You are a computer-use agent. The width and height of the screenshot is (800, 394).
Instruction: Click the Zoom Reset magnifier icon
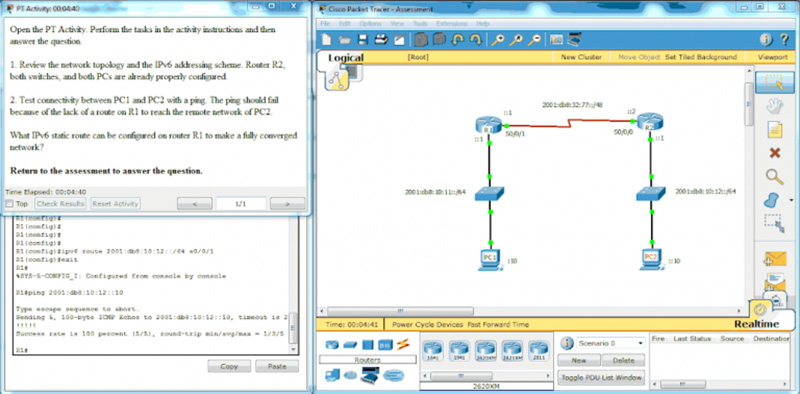[x=516, y=40]
